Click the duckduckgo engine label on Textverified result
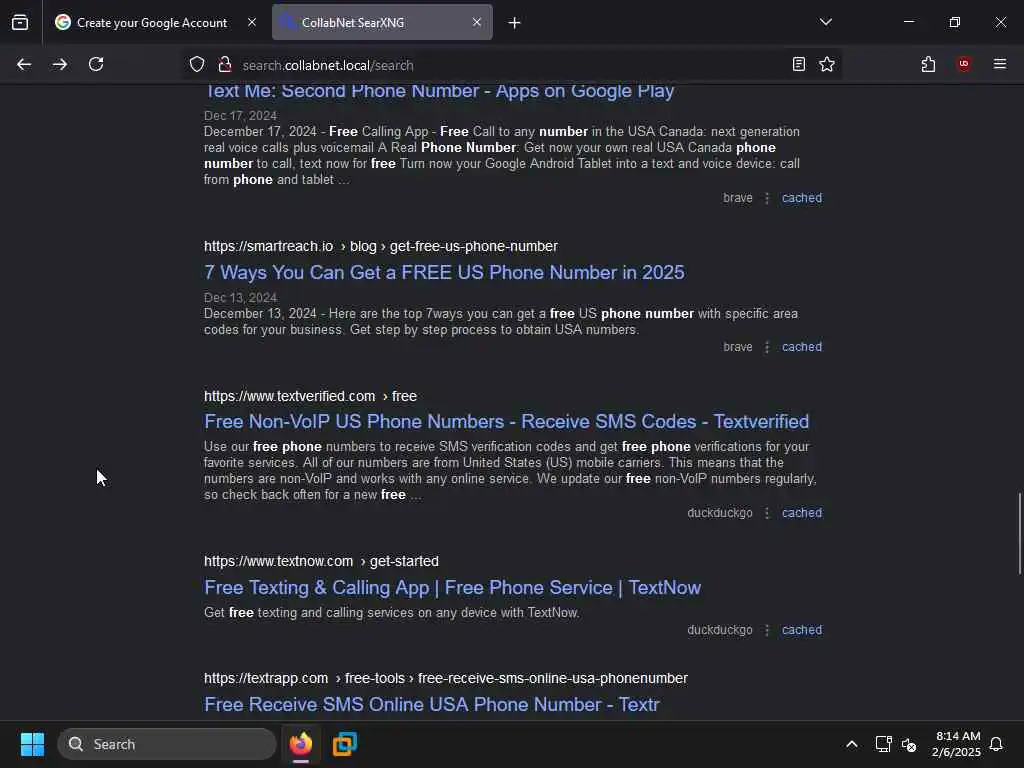The height and width of the screenshot is (768, 1024). click(720, 513)
